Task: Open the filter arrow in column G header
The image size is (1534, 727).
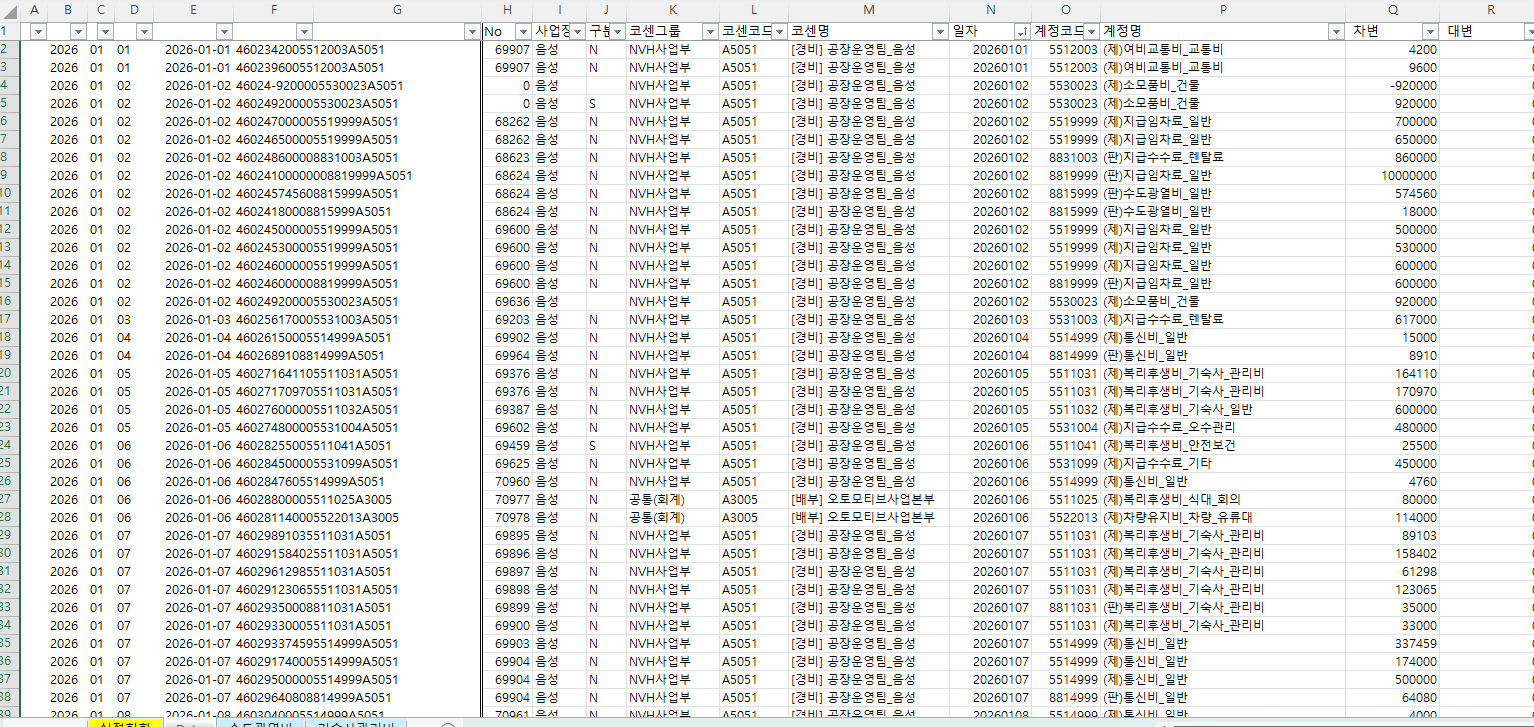Action: coord(472,32)
